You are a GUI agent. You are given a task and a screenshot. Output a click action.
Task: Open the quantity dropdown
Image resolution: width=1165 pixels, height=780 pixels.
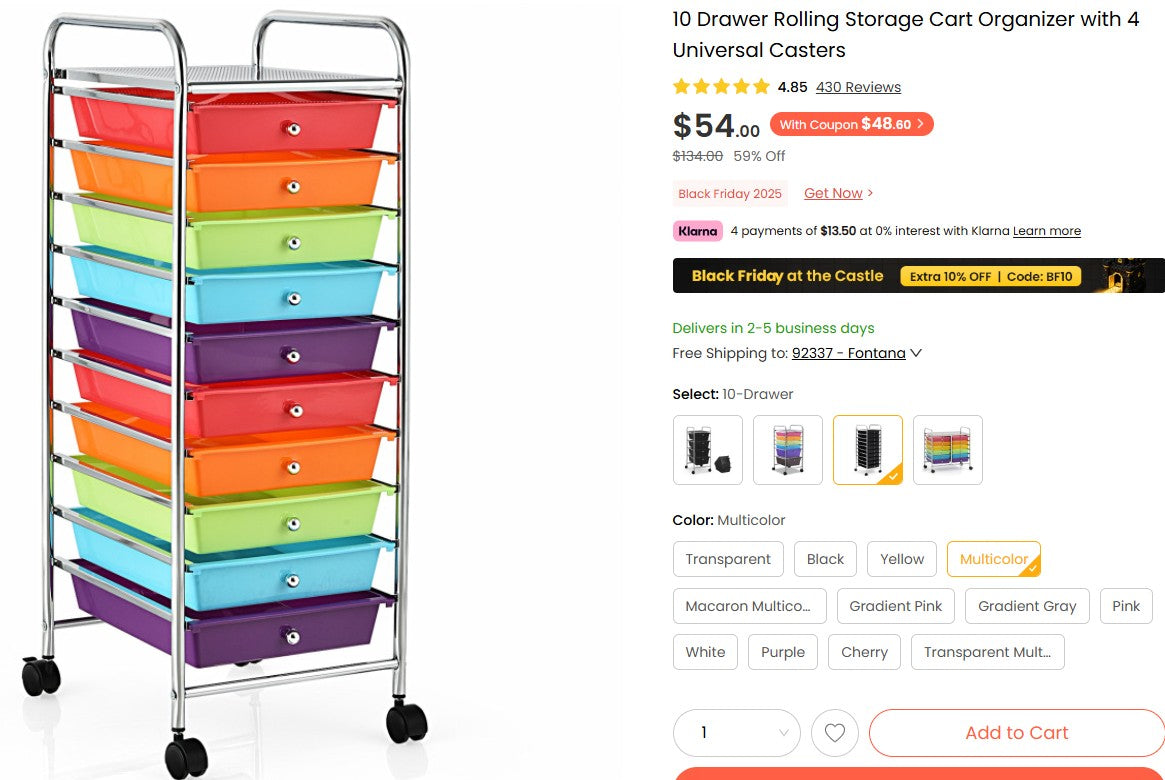pos(736,733)
